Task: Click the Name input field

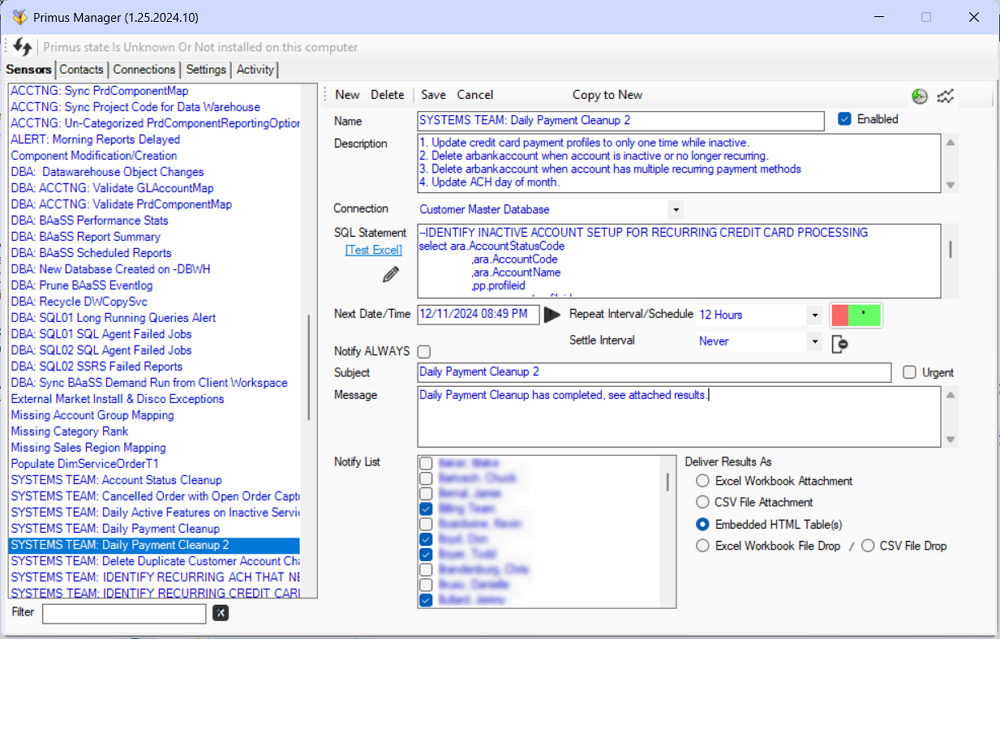Action: pyautogui.click(x=621, y=121)
